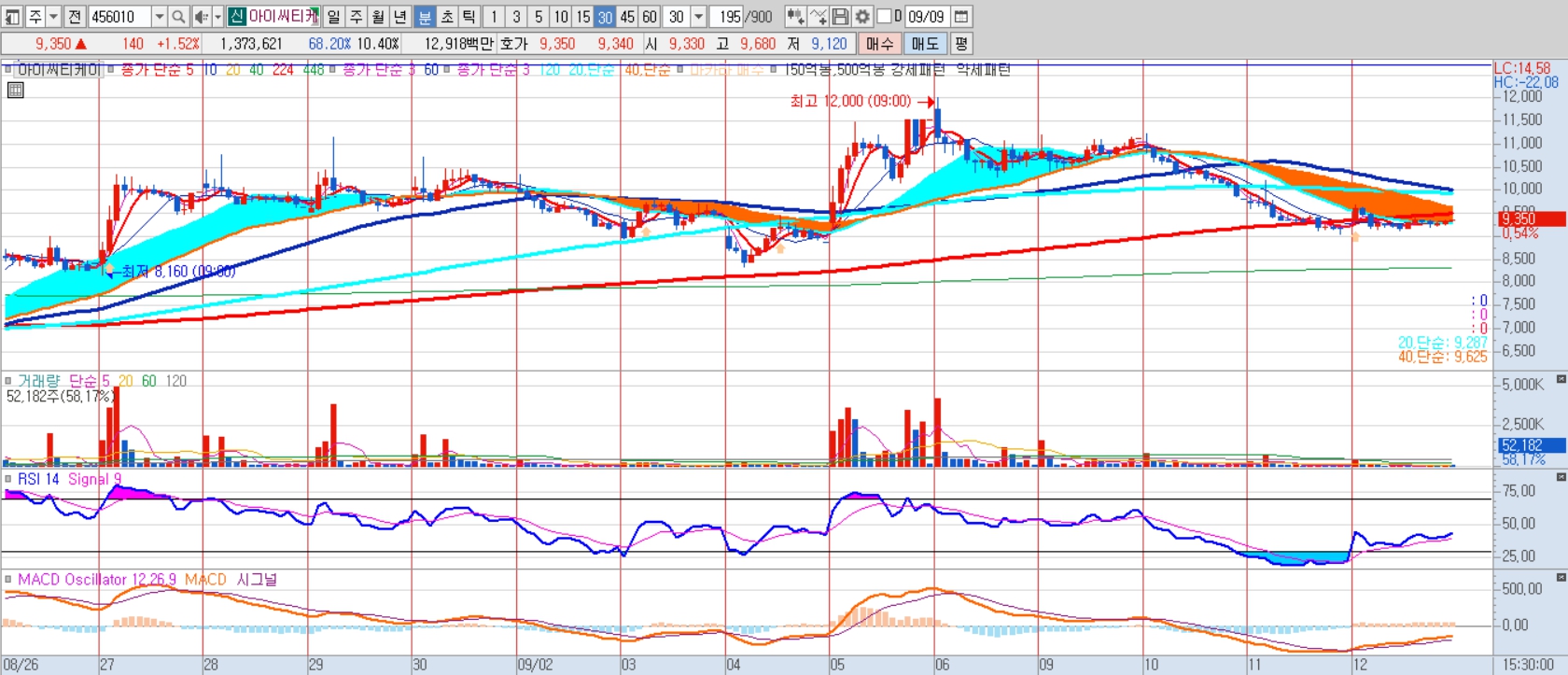The width and height of the screenshot is (1568, 675).
Task: Click the volume value 1,373,621
Action: pos(251,44)
